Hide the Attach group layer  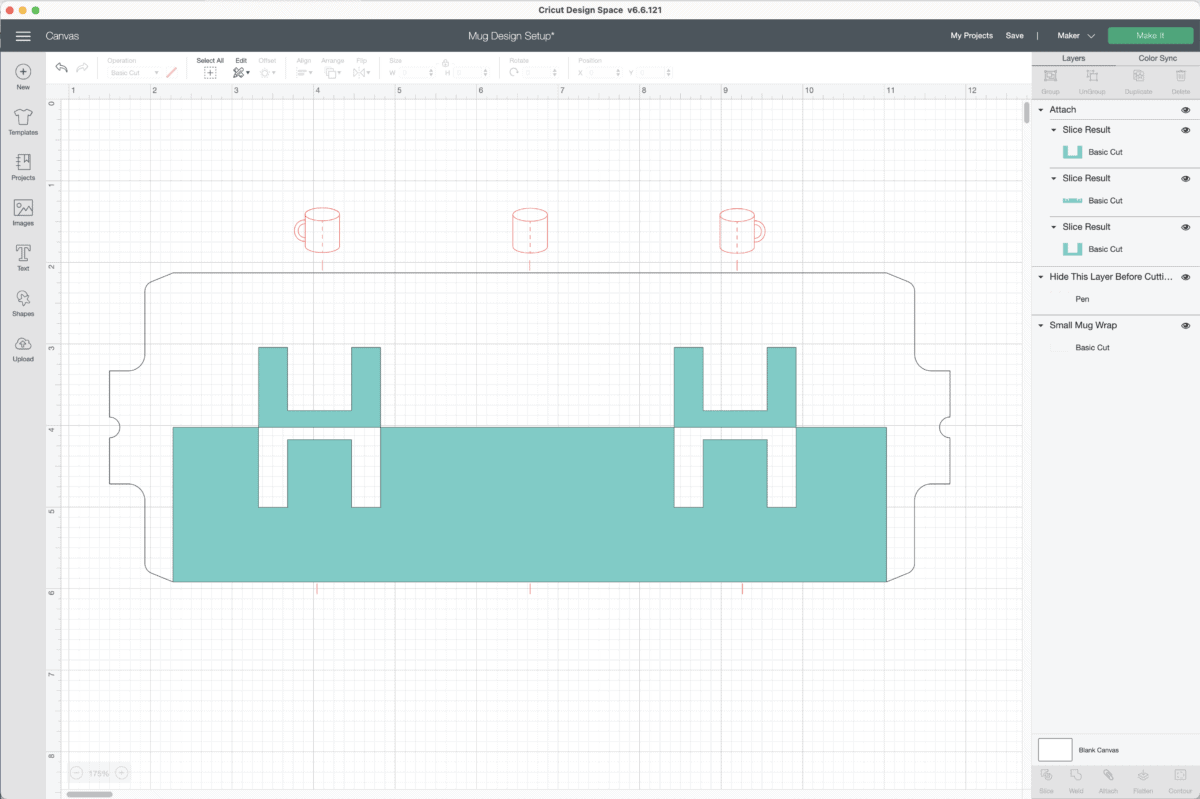(1185, 110)
